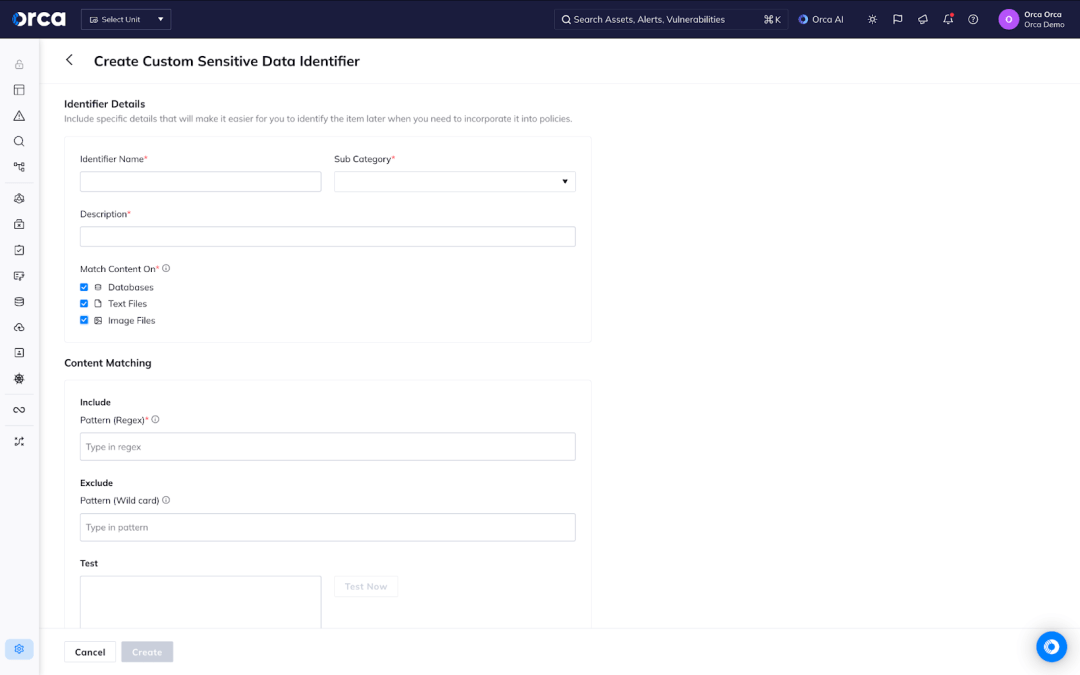Open the dashboard layout icon in sidebar

tap(19, 90)
